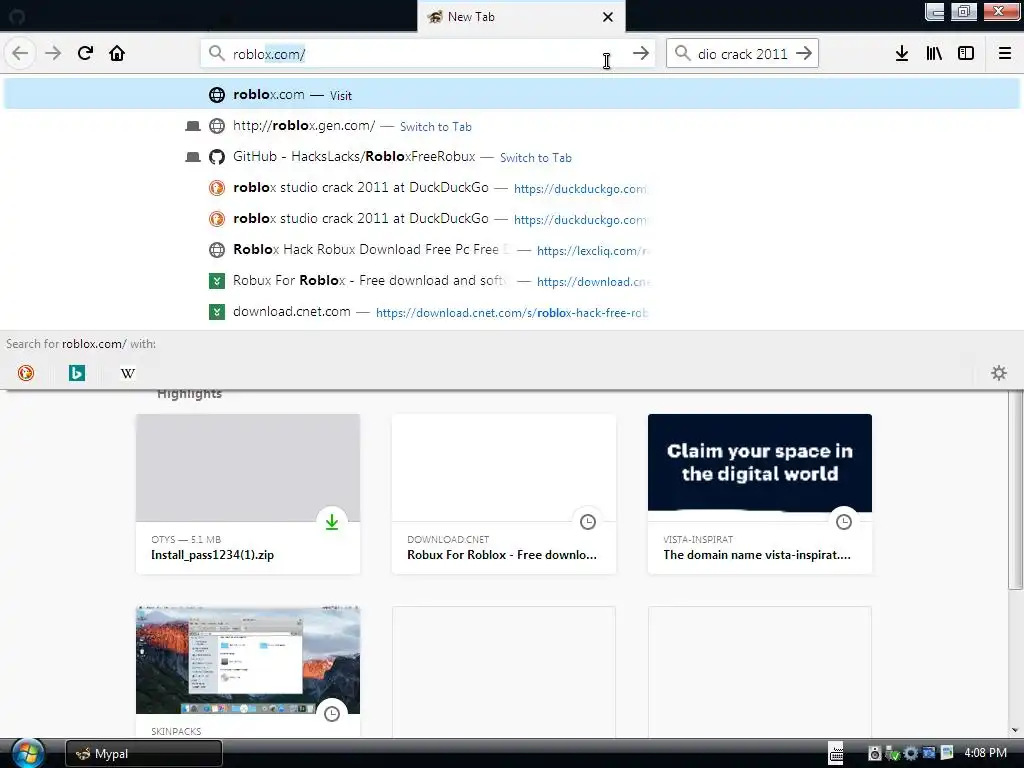The height and width of the screenshot is (768, 1024).
Task: Click the search arrow next to 'dio crack 2011'
Action: coord(804,54)
